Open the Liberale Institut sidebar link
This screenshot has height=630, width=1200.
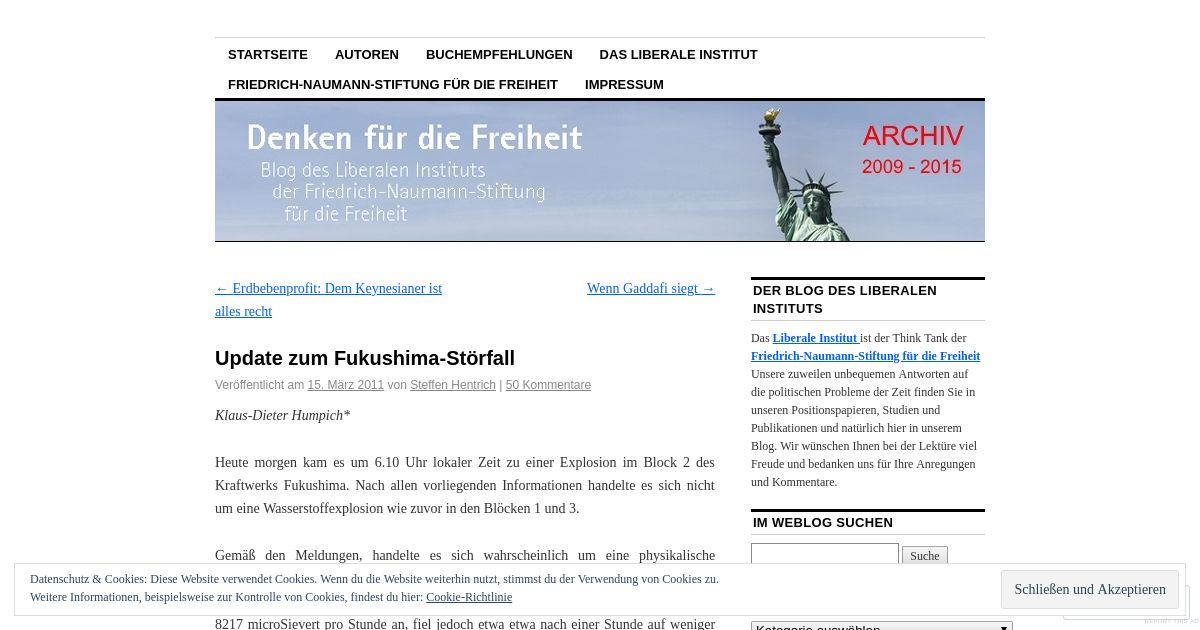(816, 338)
